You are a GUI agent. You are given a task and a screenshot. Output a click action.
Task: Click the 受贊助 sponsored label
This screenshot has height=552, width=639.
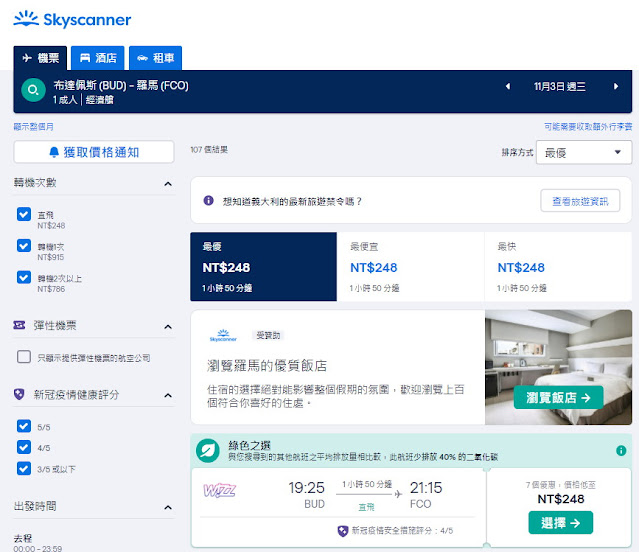pyautogui.click(x=268, y=335)
